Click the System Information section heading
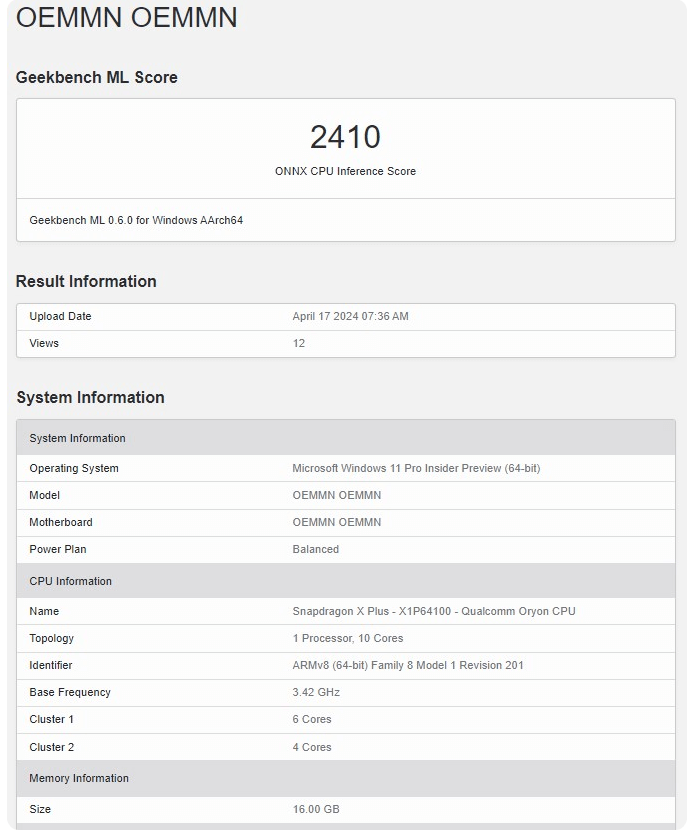 click(90, 397)
